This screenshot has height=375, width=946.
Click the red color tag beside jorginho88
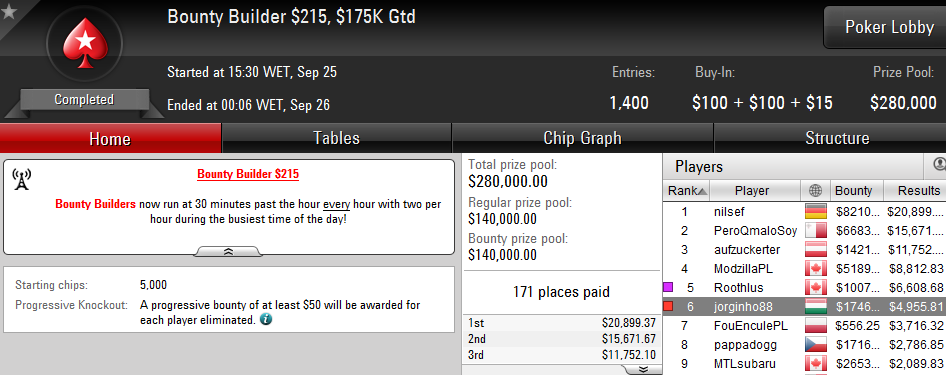668,306
